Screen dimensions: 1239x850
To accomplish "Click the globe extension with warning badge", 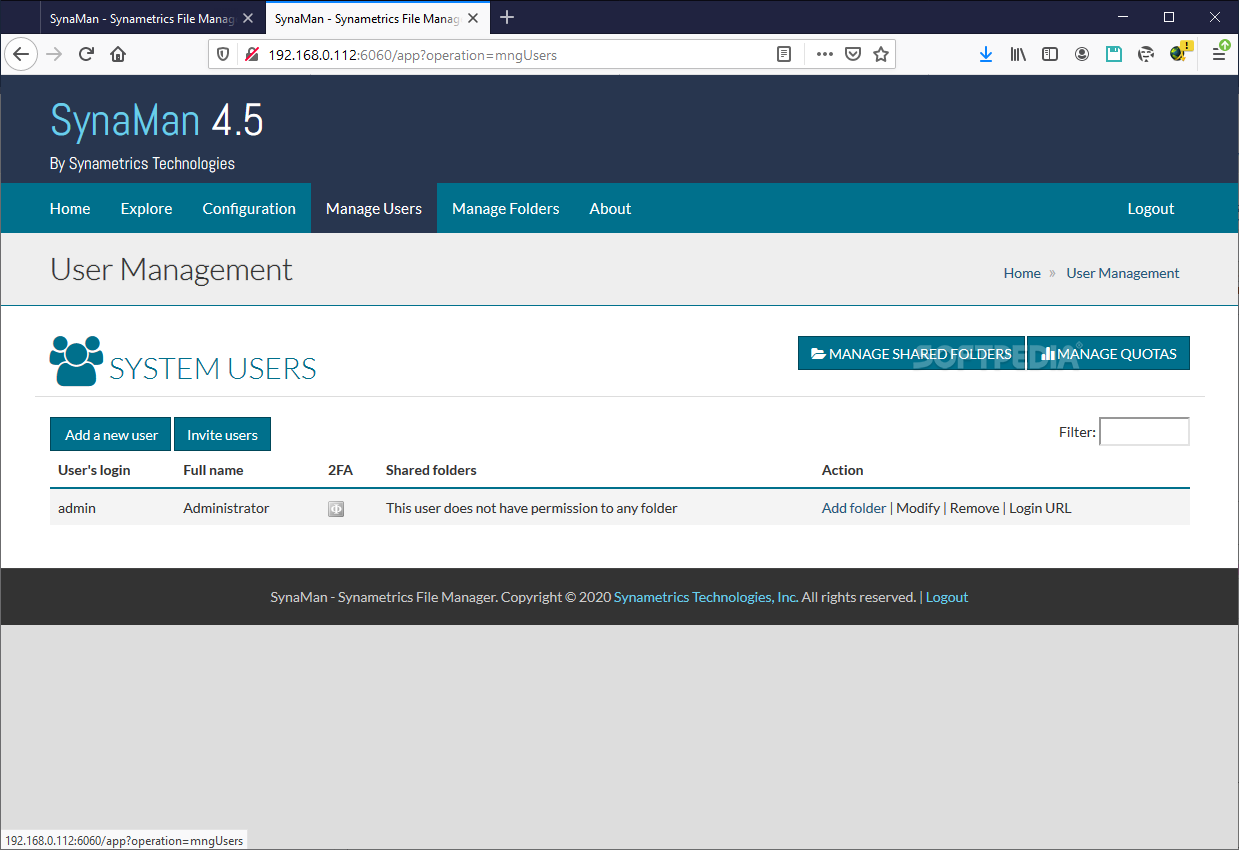I will (x=1179, y=53).
